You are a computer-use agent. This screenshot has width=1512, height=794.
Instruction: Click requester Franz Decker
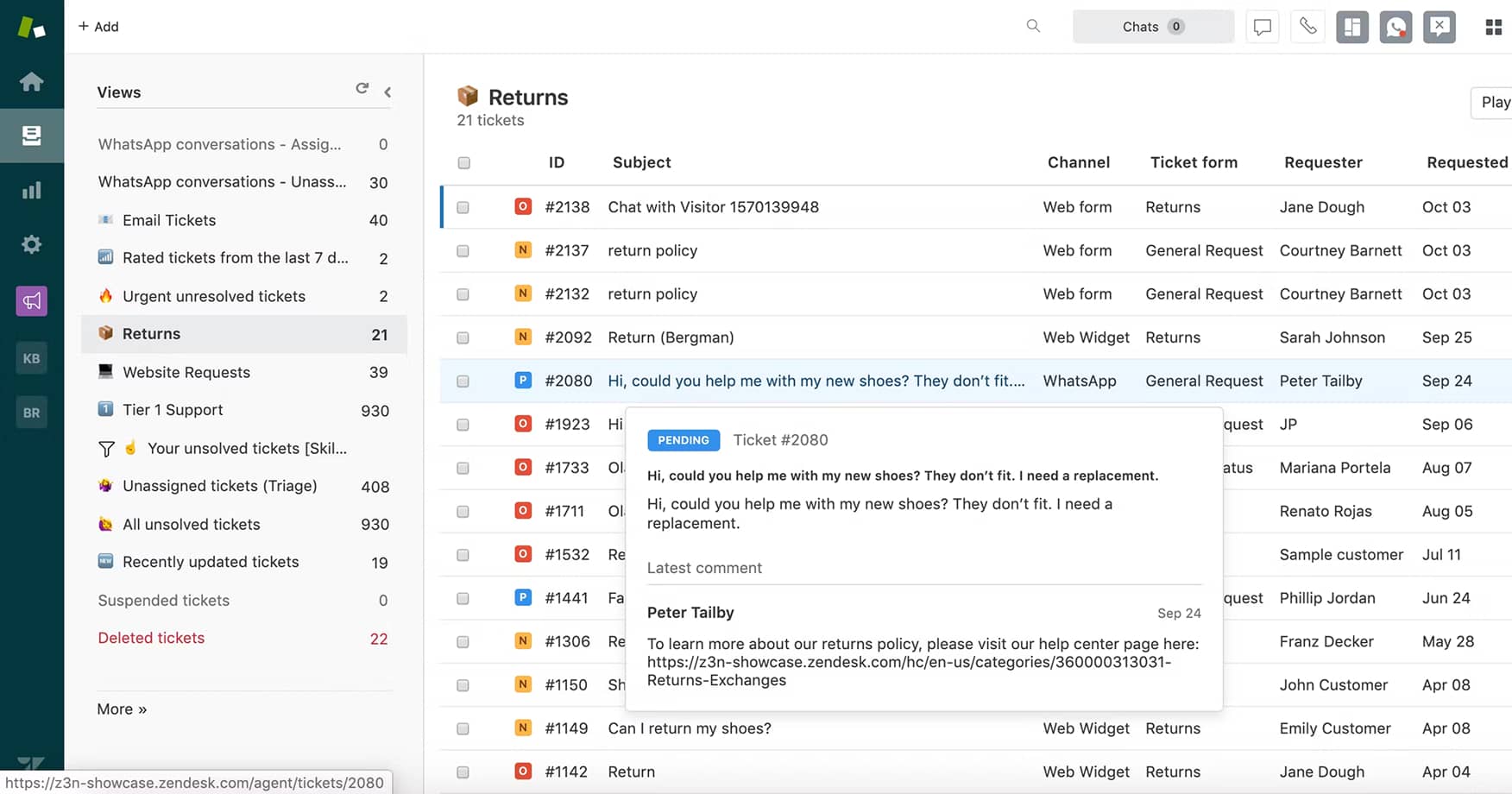point(1326,641)
